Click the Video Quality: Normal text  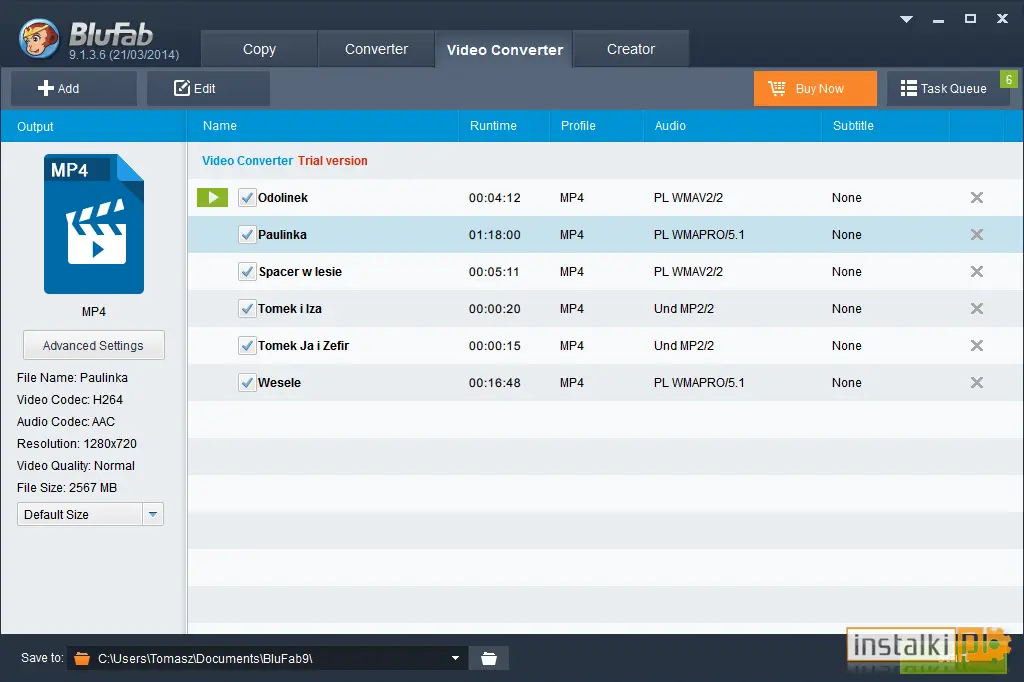click(x=76, y=466)
